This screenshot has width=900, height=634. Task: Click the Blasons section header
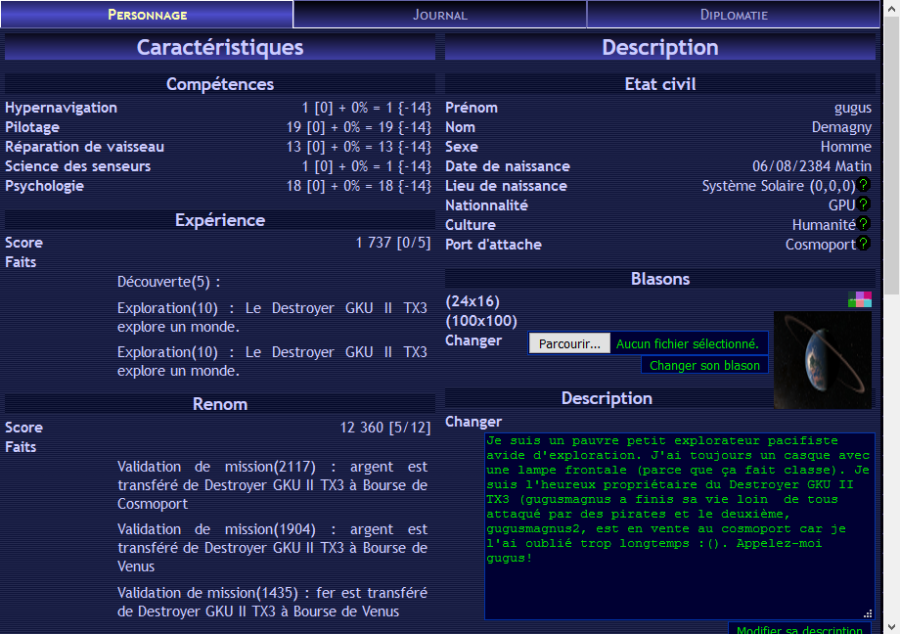click(660, 279)
